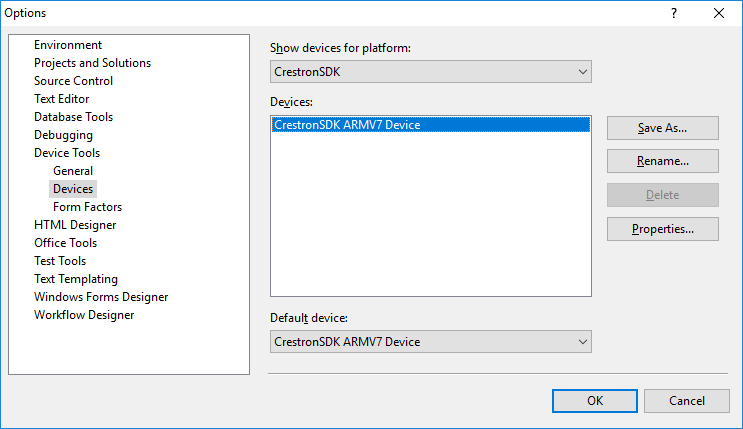Select Projects and Solutions category
The width and height of the screenshot is (743, 429).
[92, 63]
